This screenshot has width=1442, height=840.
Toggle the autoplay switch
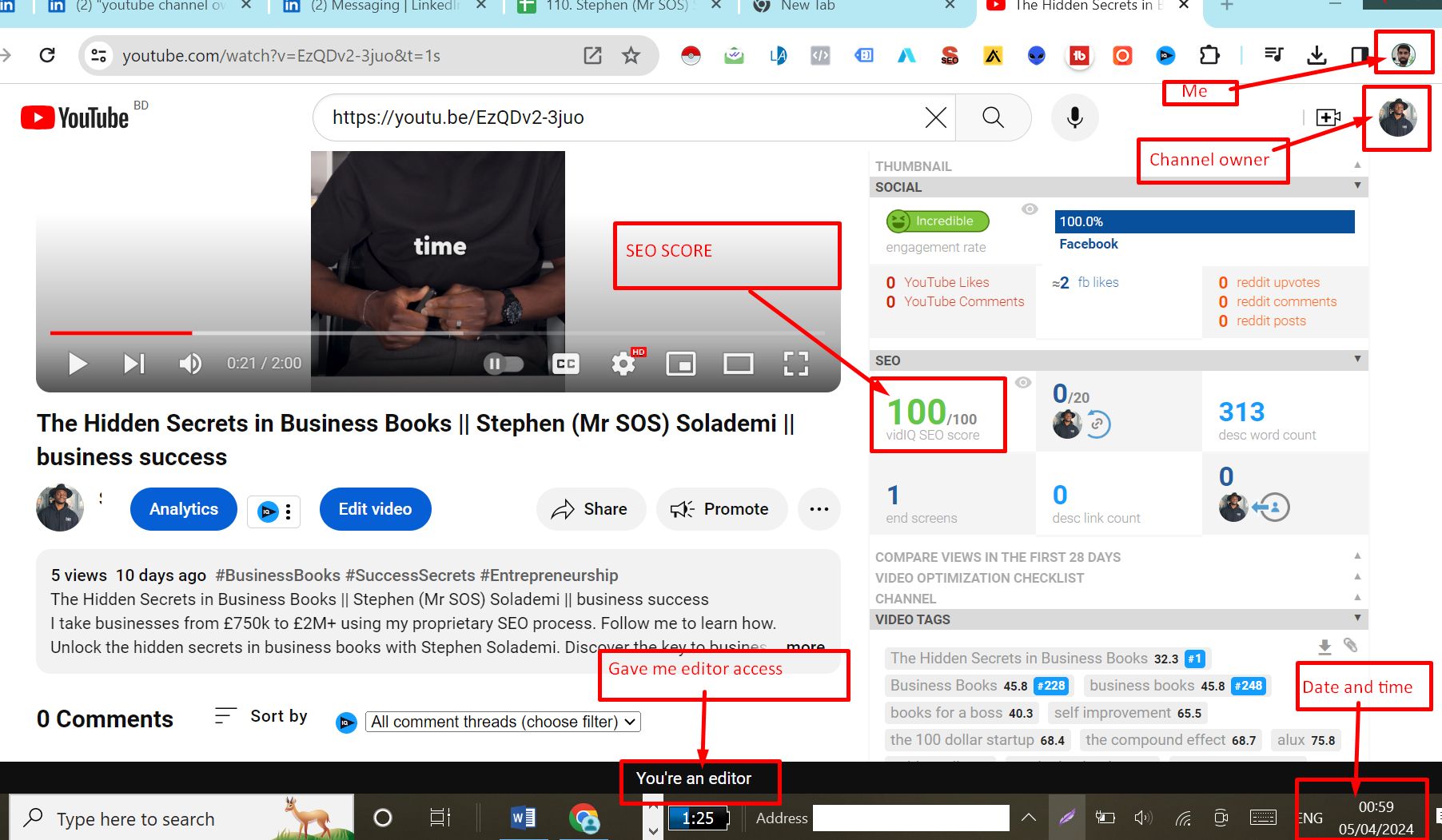click(x=504, y=364)
